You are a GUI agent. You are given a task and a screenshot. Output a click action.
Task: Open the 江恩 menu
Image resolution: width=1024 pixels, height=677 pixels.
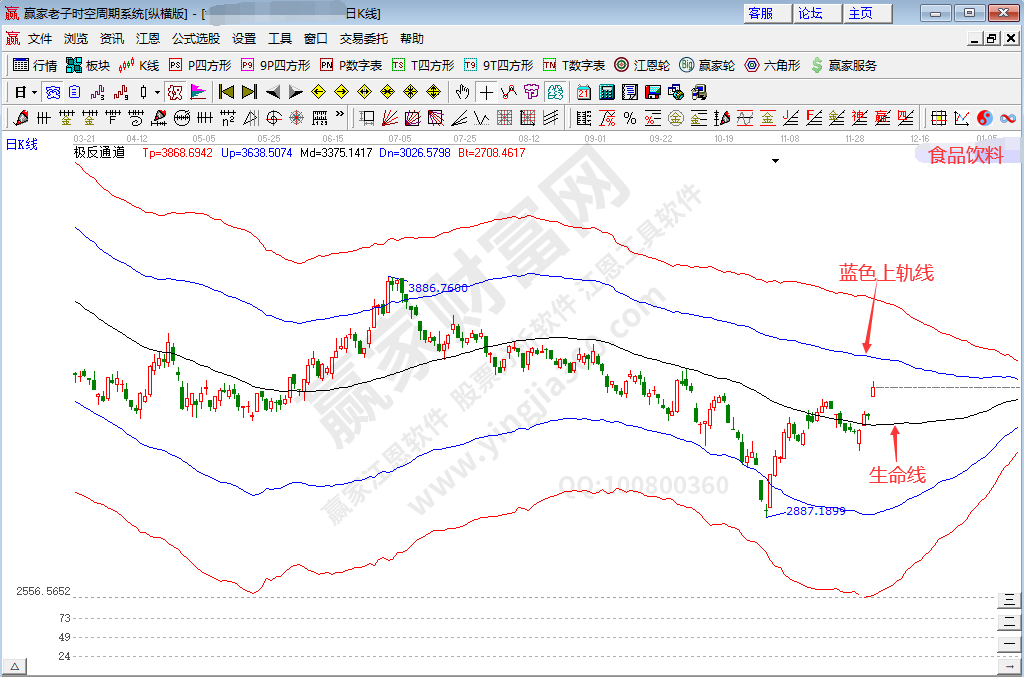[x=148, y=39]
